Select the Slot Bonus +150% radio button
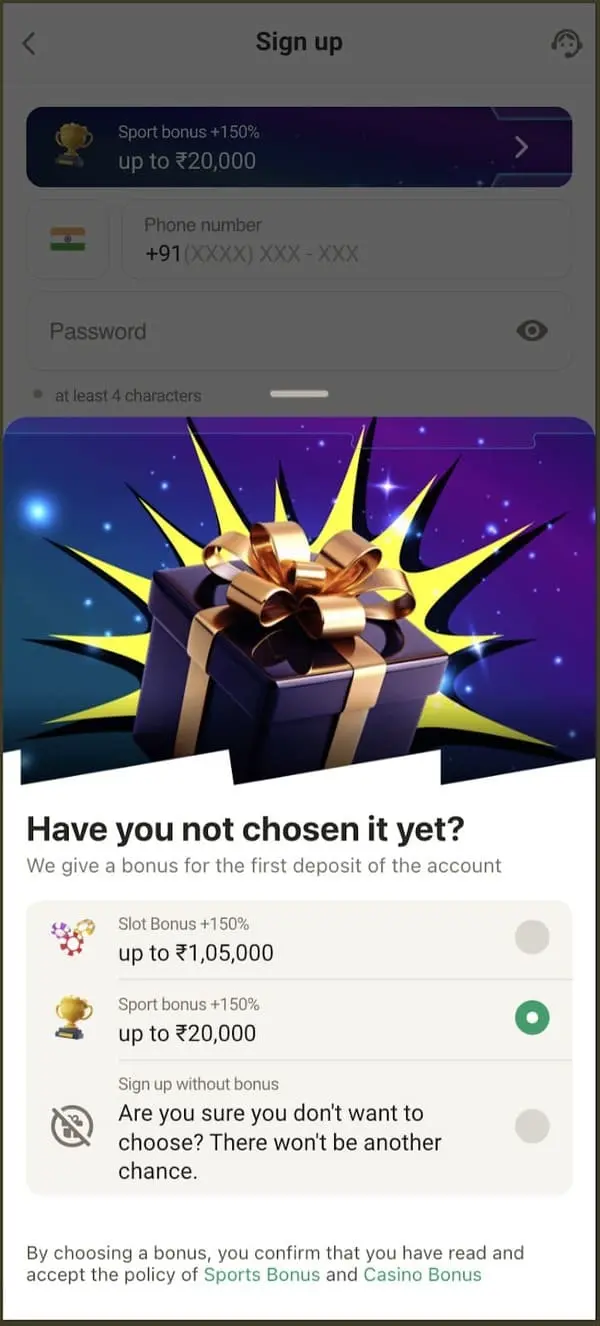 [x=532, y=938]
